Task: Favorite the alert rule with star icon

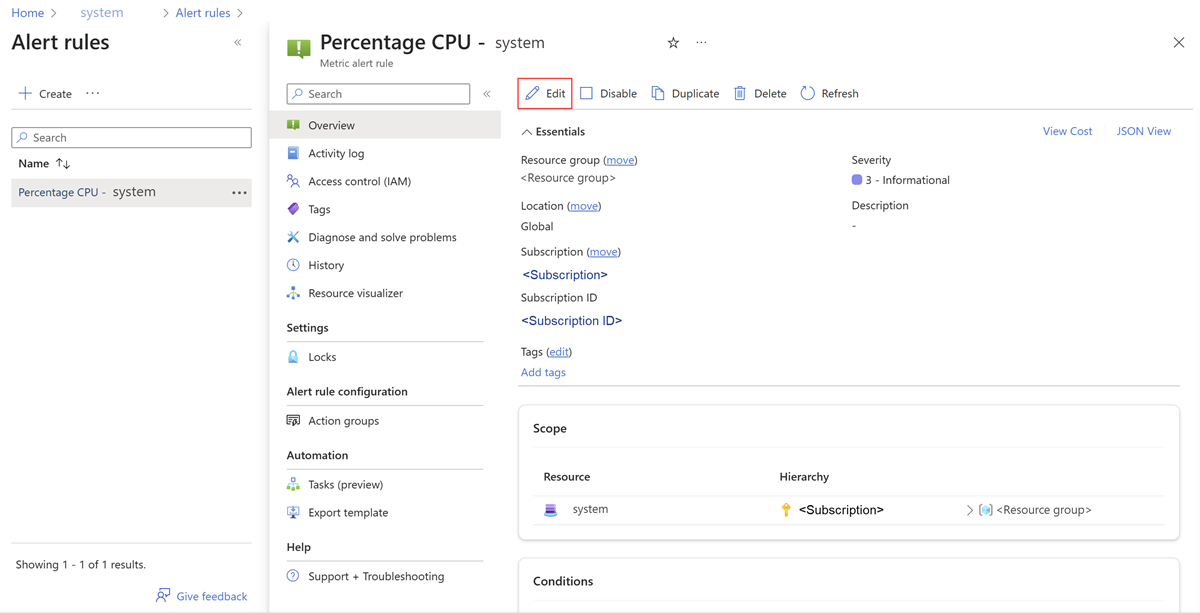Action: (673, 43)
